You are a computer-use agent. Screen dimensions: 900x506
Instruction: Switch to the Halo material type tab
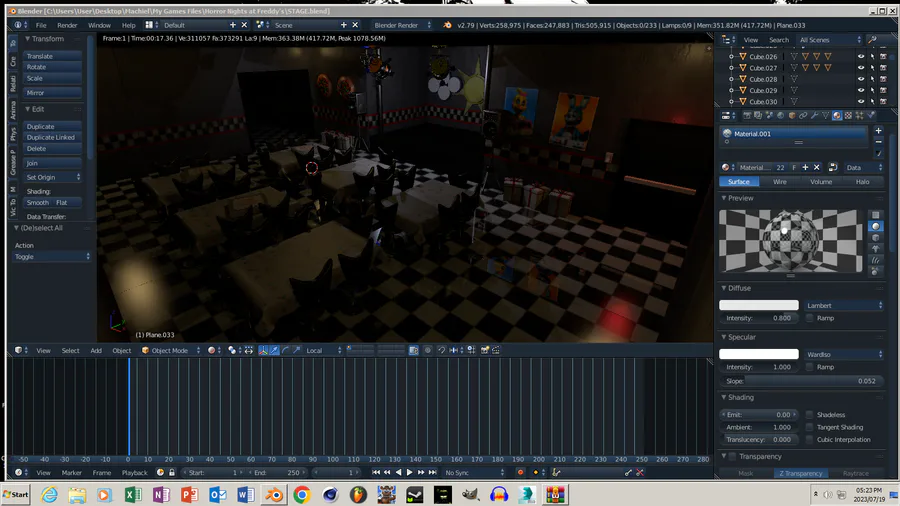[862, 182]
